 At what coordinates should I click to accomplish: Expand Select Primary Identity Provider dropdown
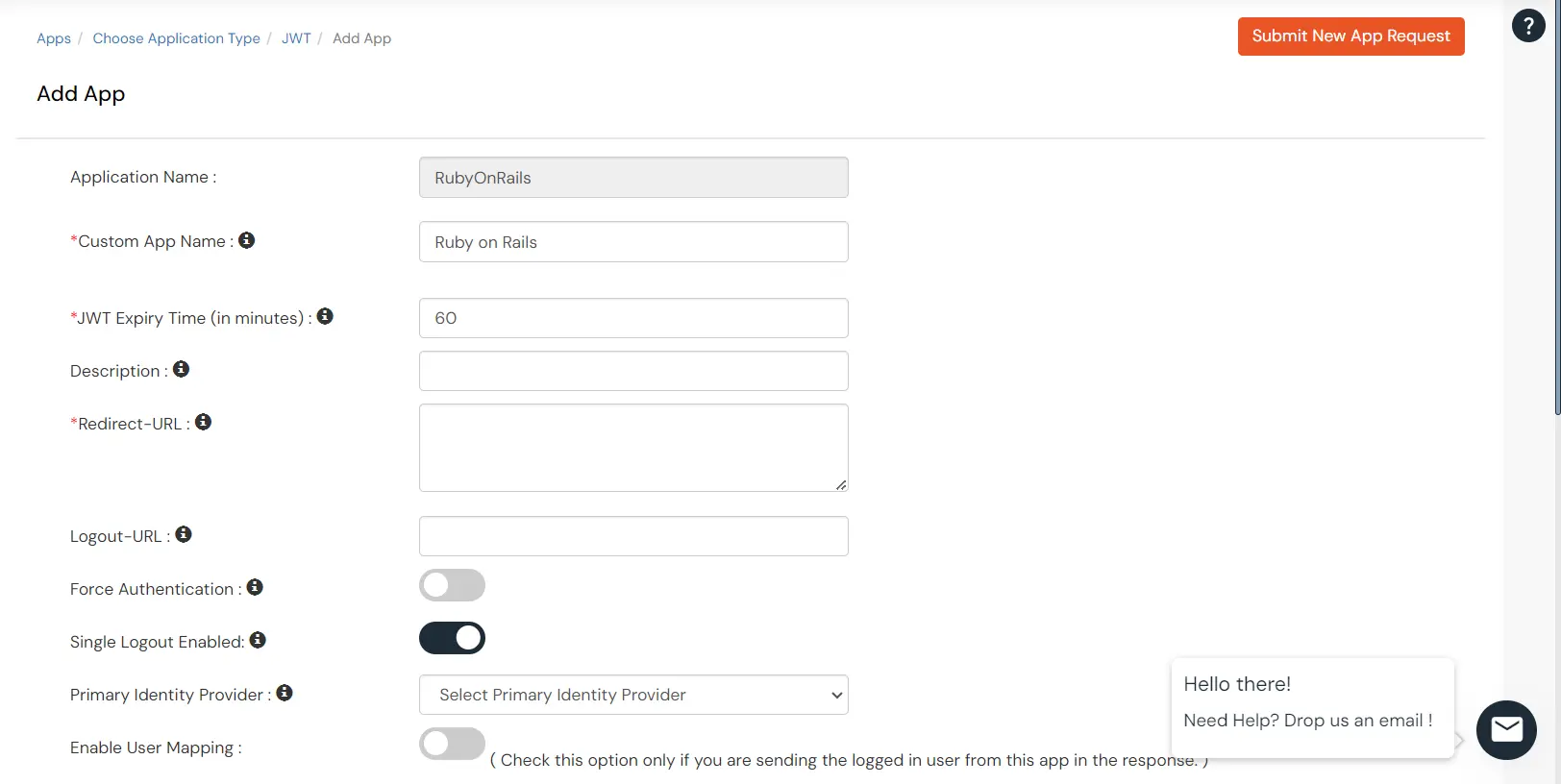click(x=633, y=695)
